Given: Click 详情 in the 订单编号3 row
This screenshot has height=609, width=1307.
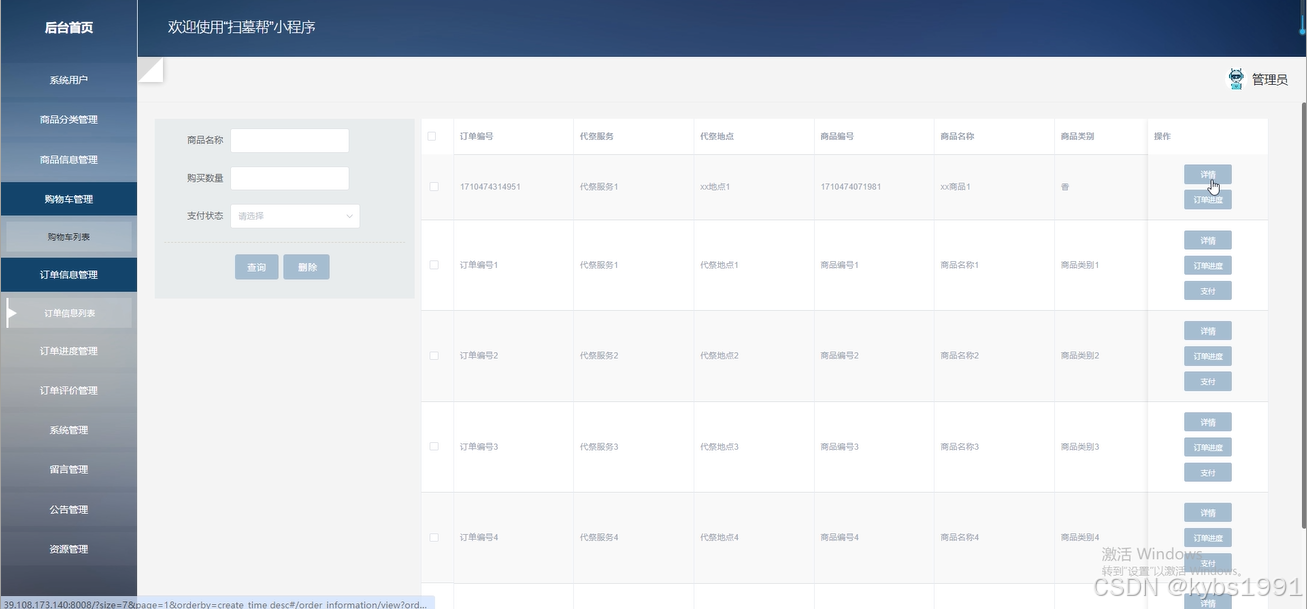Looking at the screenshot, I should 1208,422.
